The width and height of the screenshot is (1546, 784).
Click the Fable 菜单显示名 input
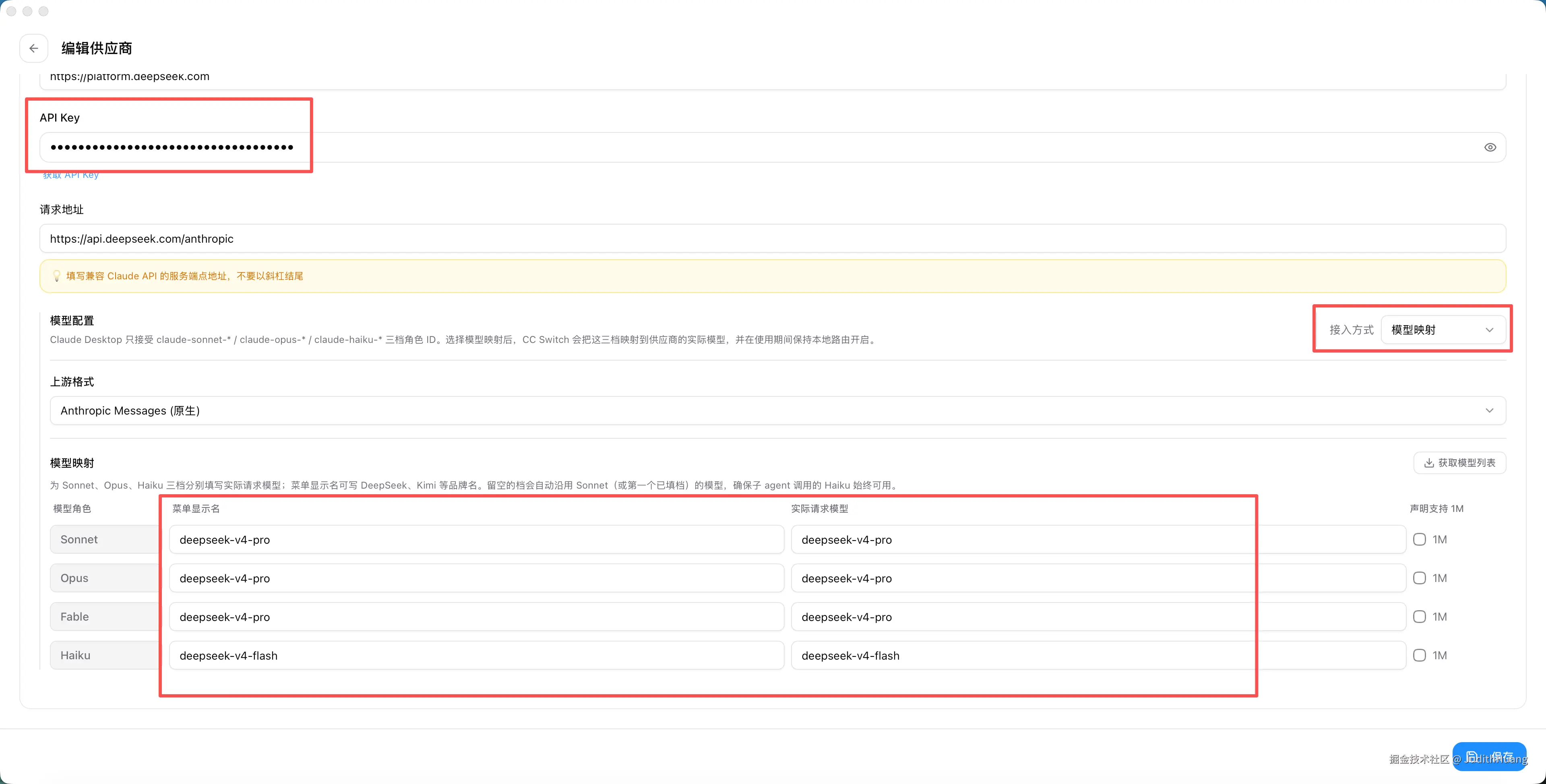(x=477, y=617)
